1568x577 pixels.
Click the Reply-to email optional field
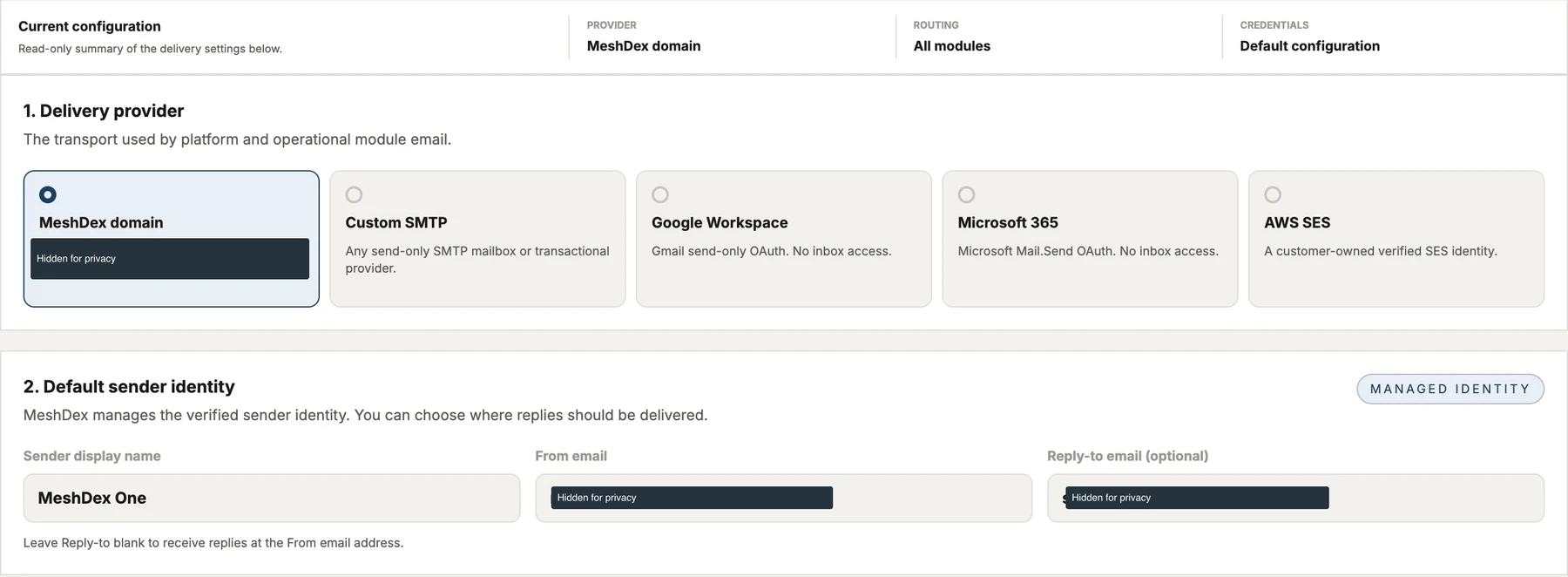coord(1295,498)
